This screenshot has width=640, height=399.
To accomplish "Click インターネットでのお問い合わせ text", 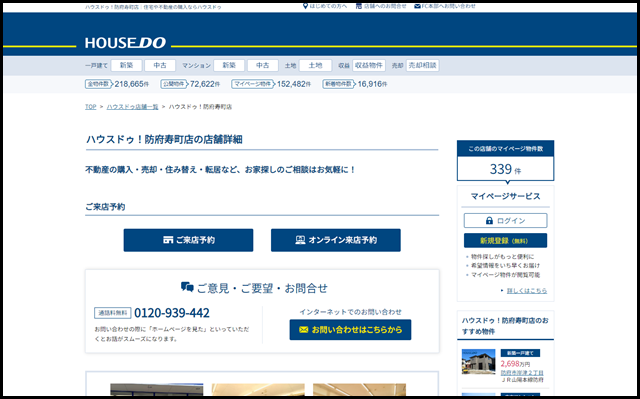I will tap(351, 312).
